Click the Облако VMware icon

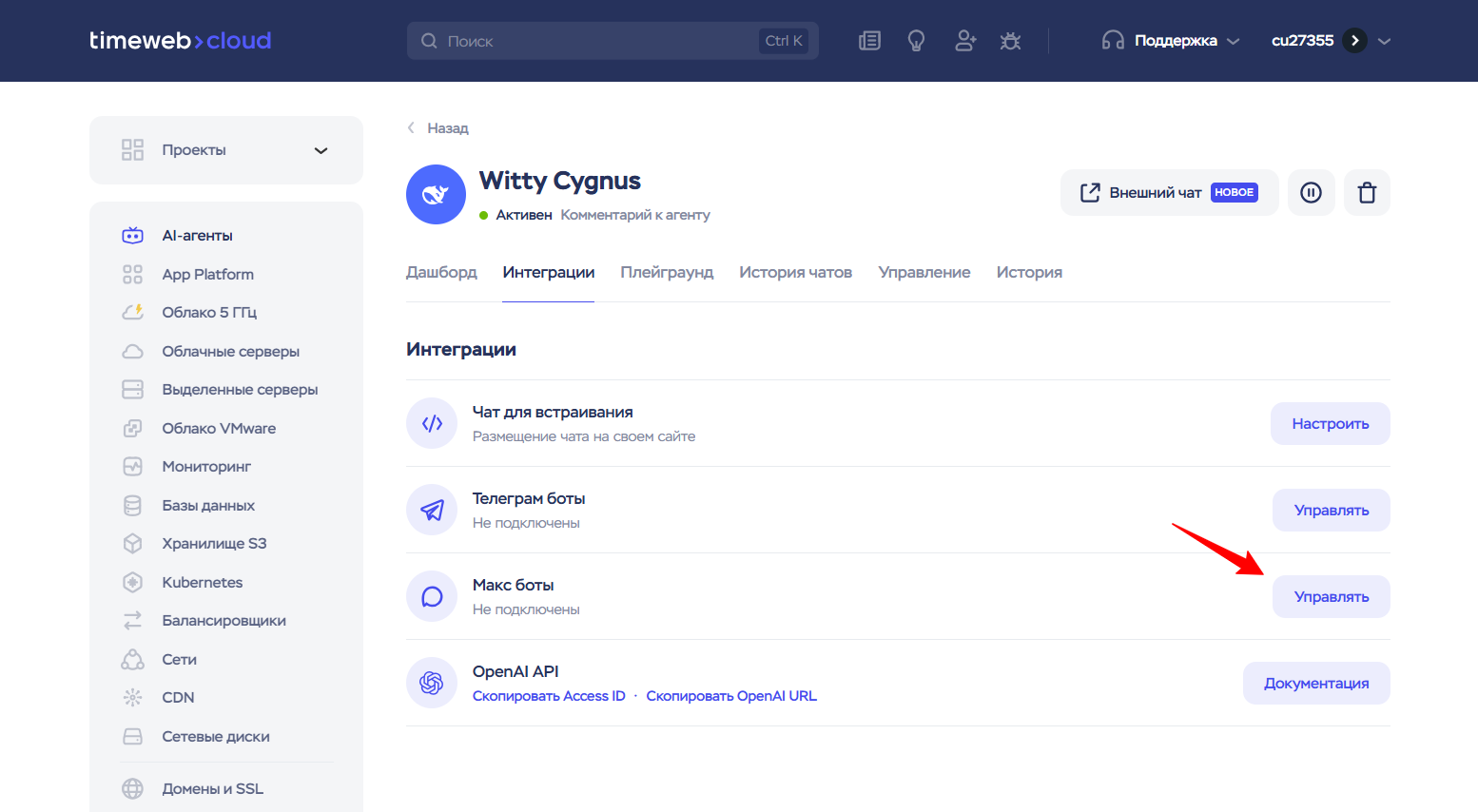click(x=133, y=428)
